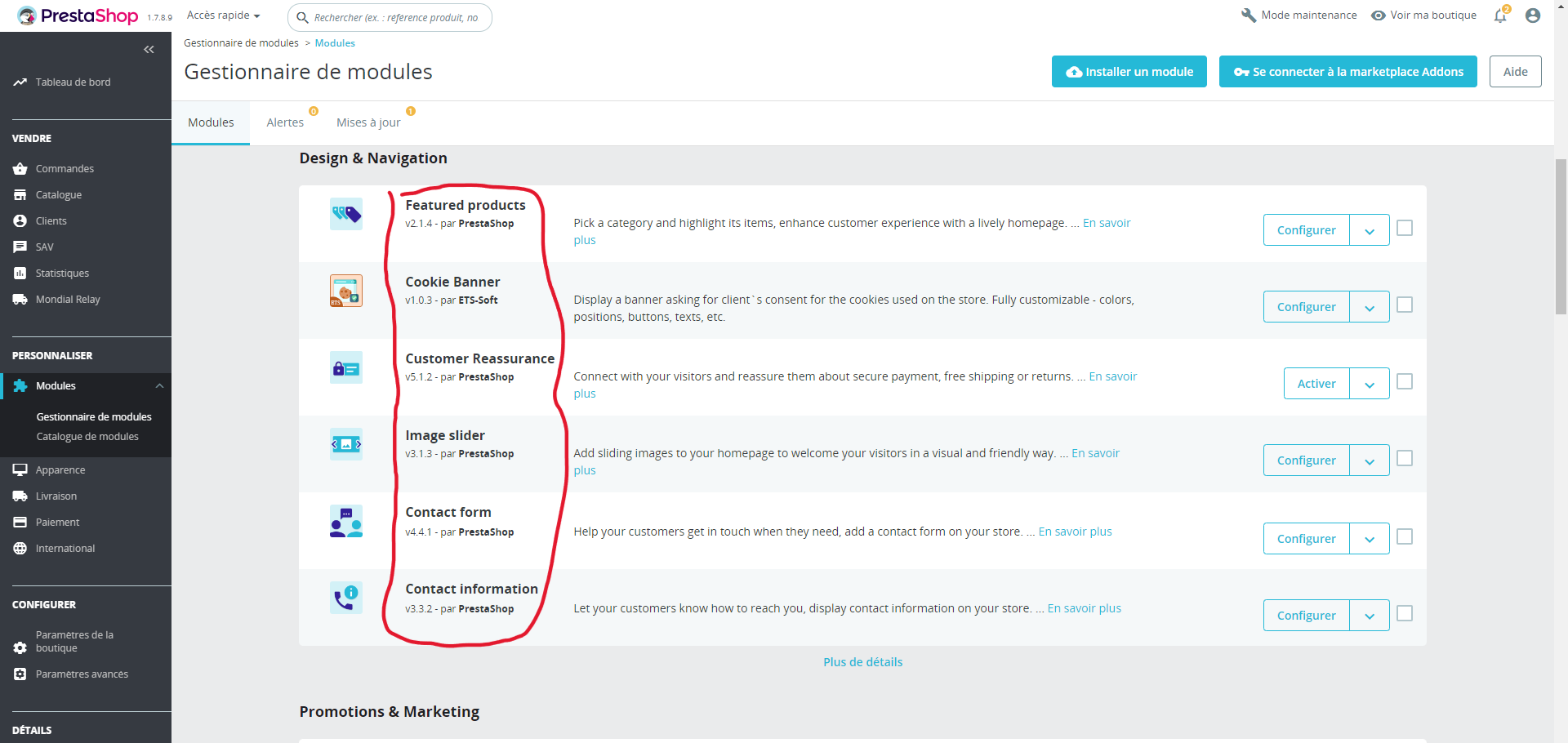Check the Contact information module checkbox

pos(1405,613)
